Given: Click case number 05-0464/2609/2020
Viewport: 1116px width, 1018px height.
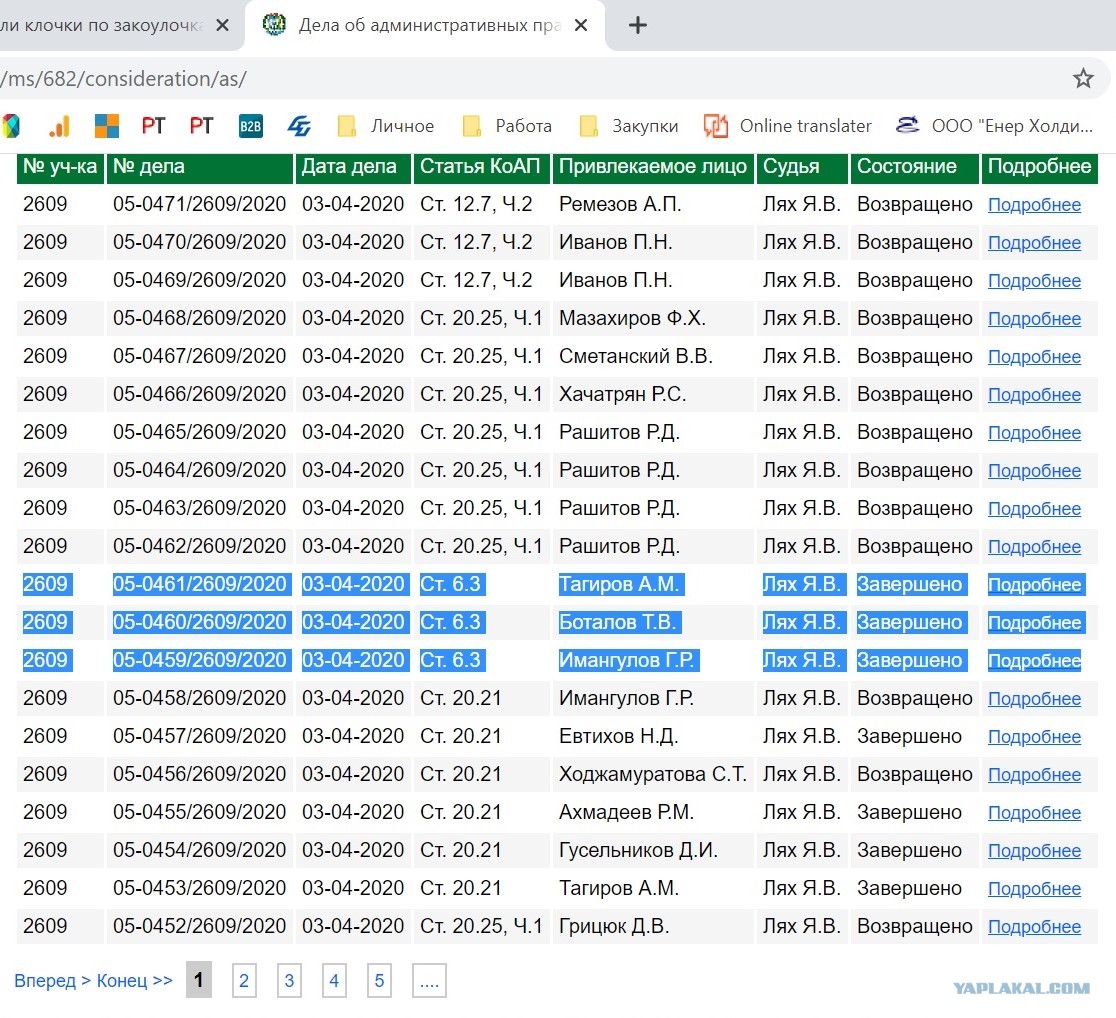Looking at the screenshot, I should pyautogui.click(x=199, y=470).
